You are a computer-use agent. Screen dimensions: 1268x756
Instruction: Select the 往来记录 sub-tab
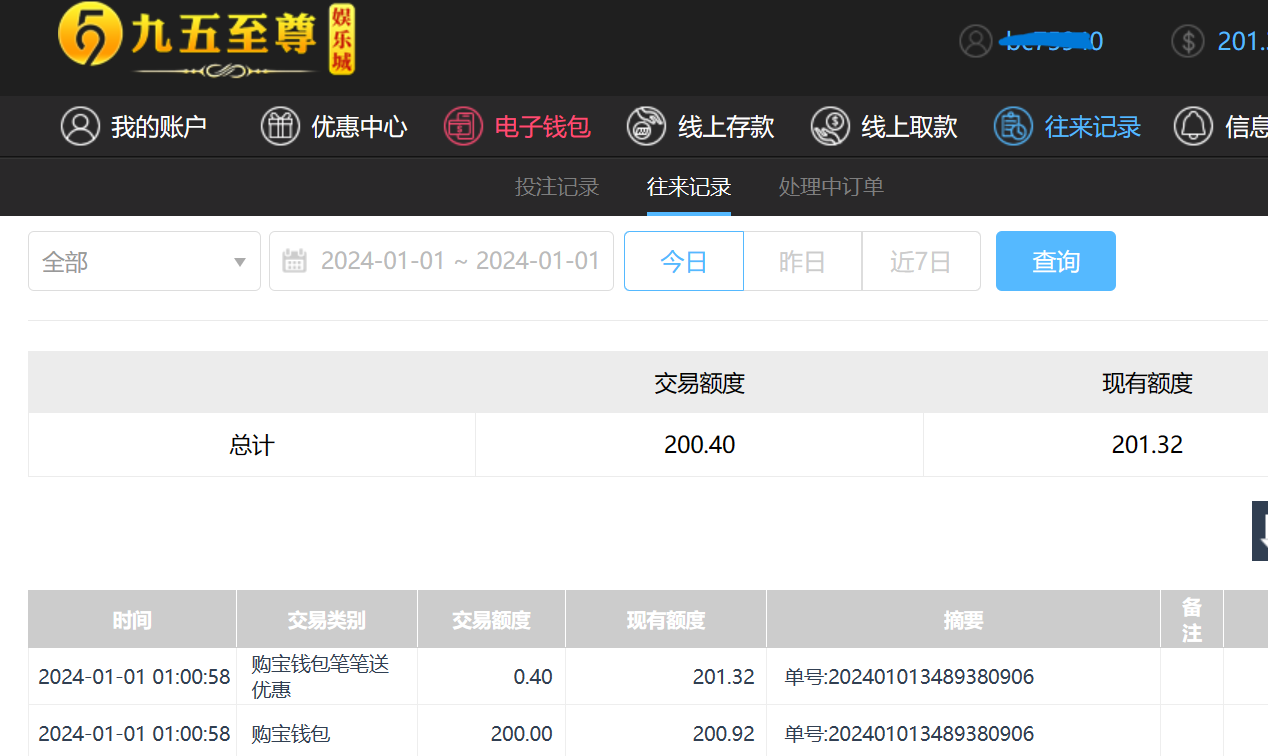point(689,187)
